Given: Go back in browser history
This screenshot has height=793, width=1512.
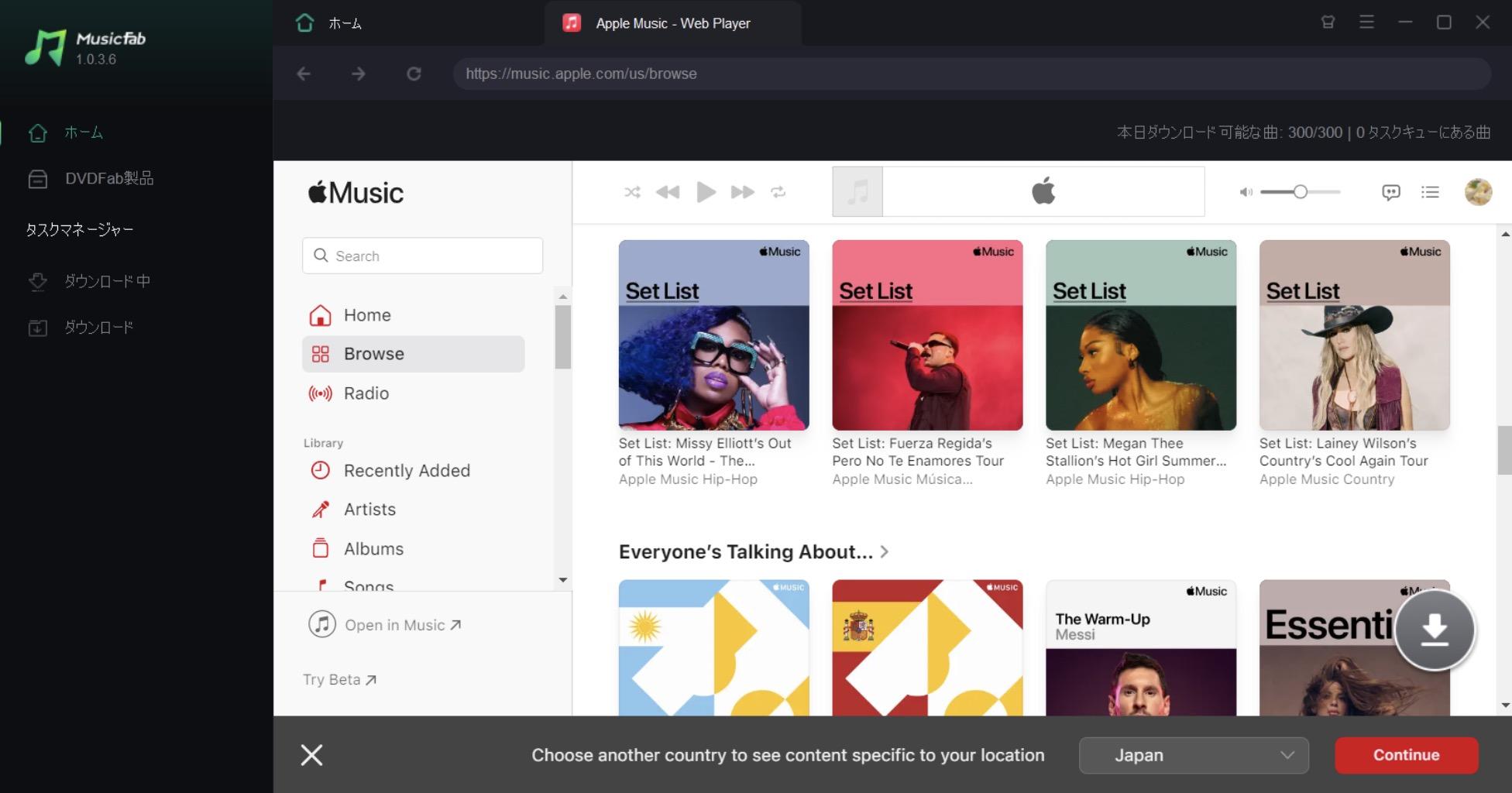Looking at the screenshot, I should [x=304, y=74].
